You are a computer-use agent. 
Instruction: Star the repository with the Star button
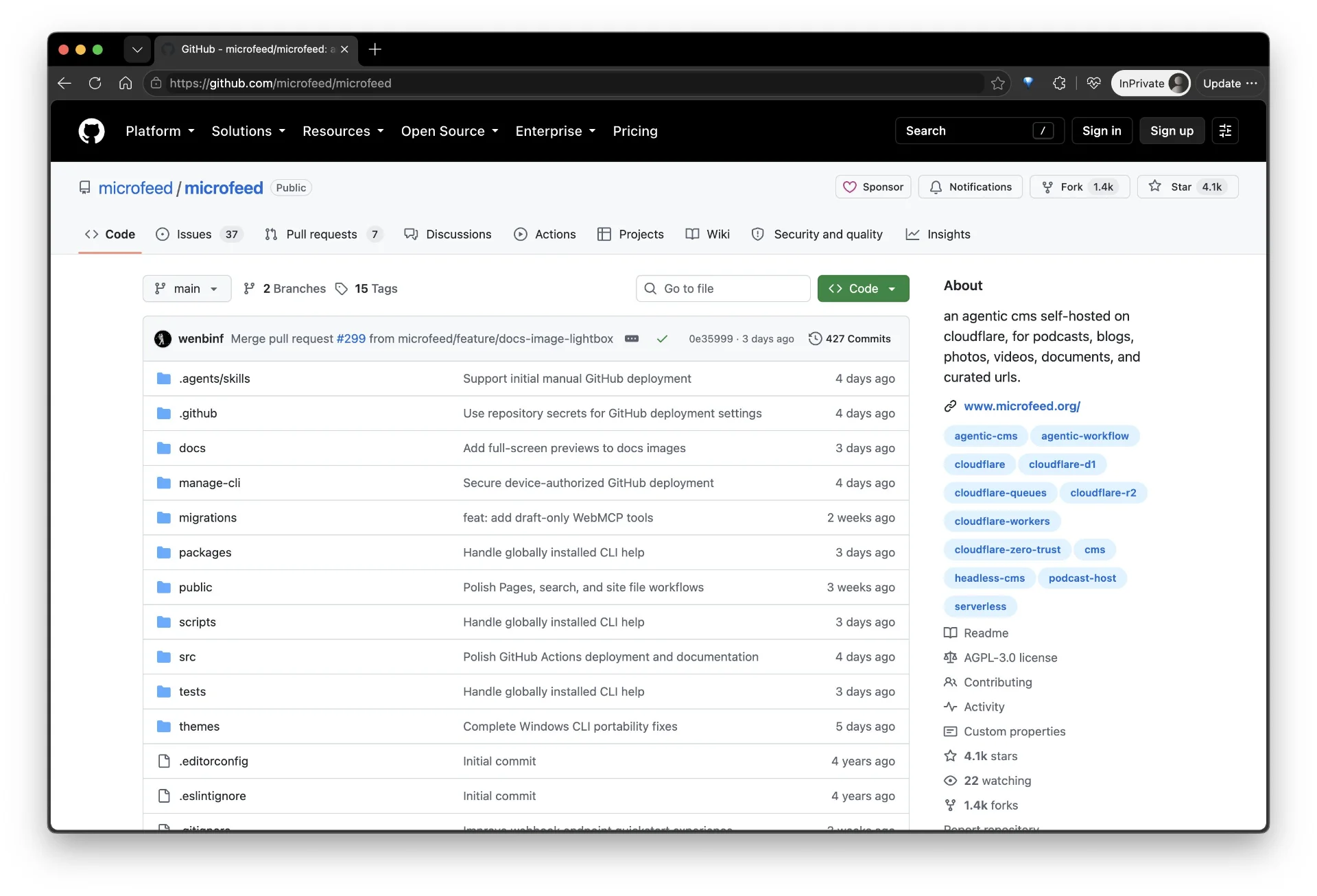coord(1187,187)
